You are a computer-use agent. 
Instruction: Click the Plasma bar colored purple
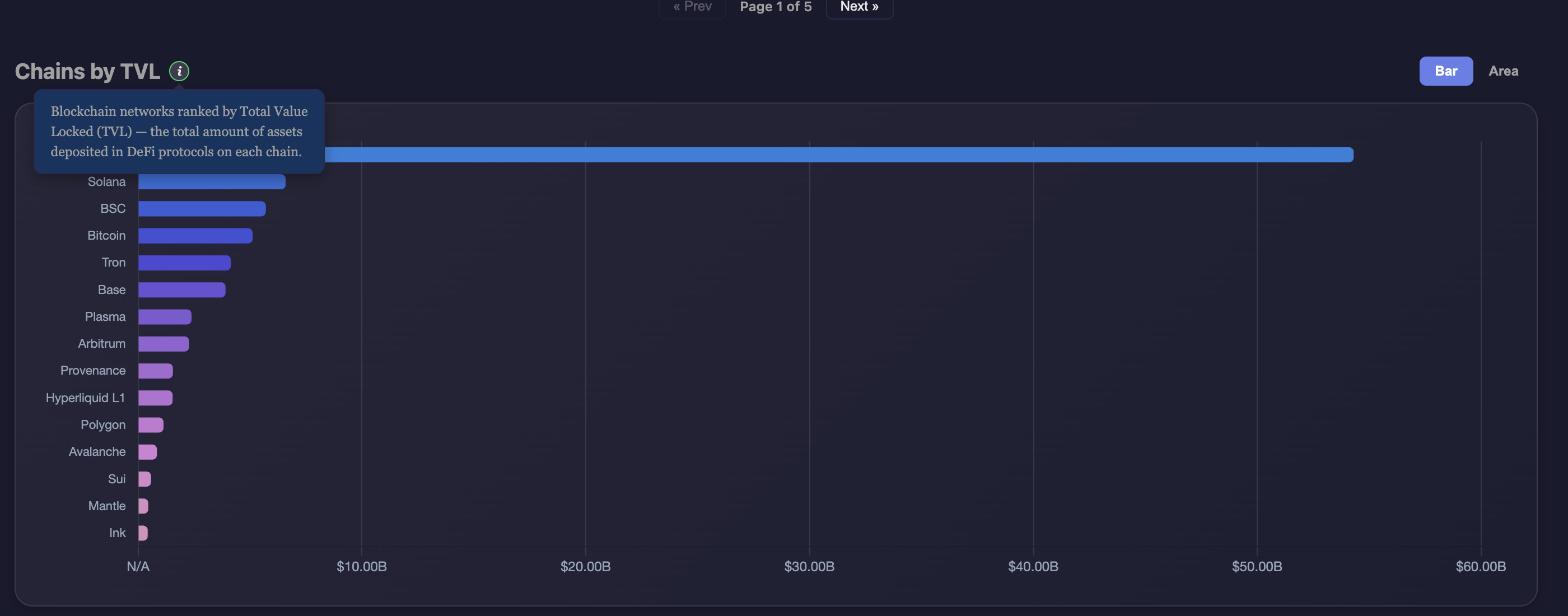pos(164,316)
